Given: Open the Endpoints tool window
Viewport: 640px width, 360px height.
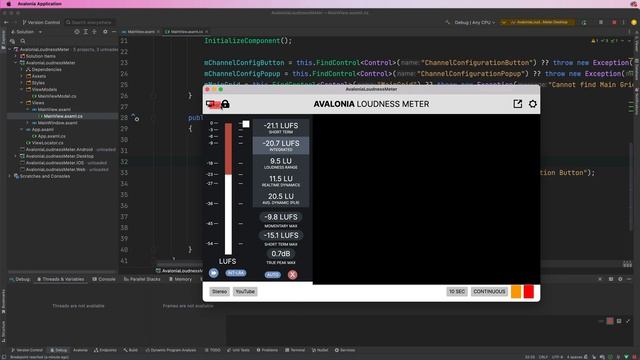Looking at the screenshot, I should (105, 350).
